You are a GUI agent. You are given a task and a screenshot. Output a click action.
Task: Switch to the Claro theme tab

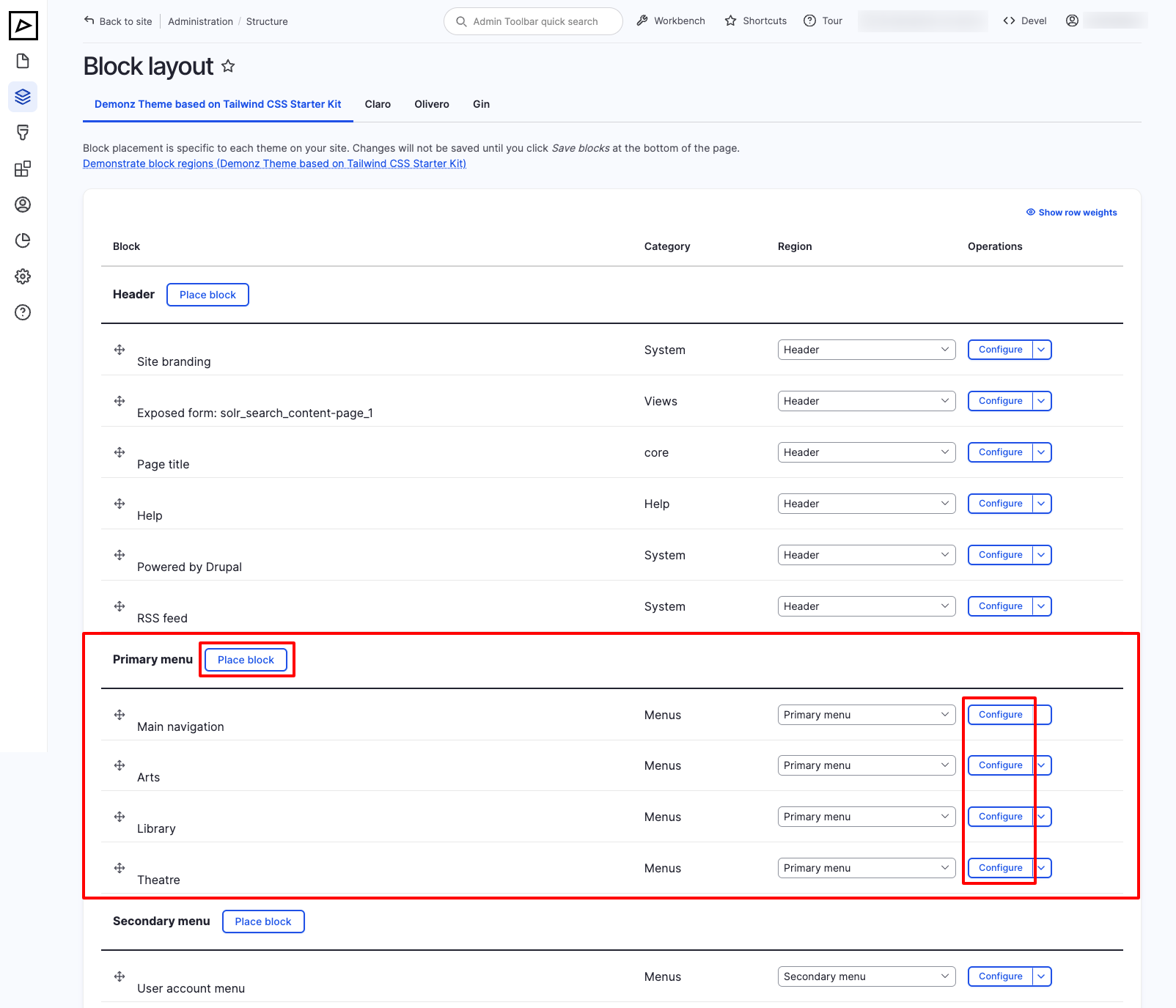pyautogui.click(x=378, y=104)
